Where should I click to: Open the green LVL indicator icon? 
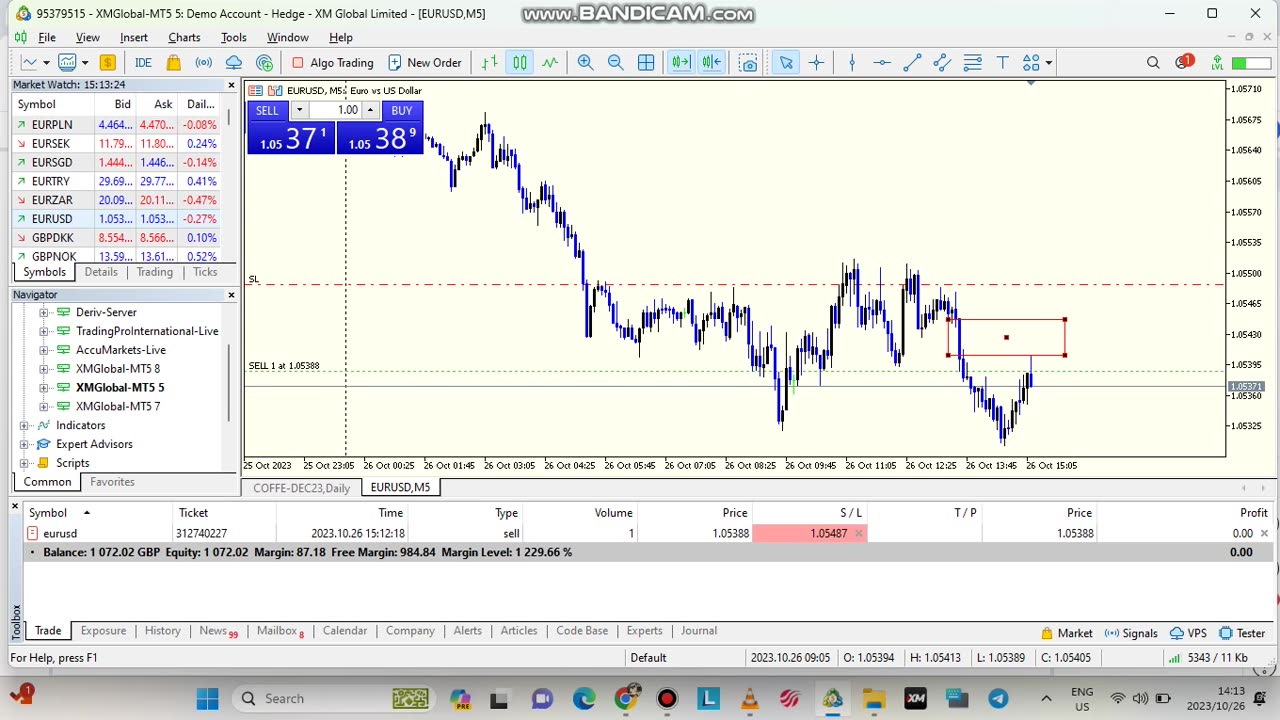tap(1217, 62)
